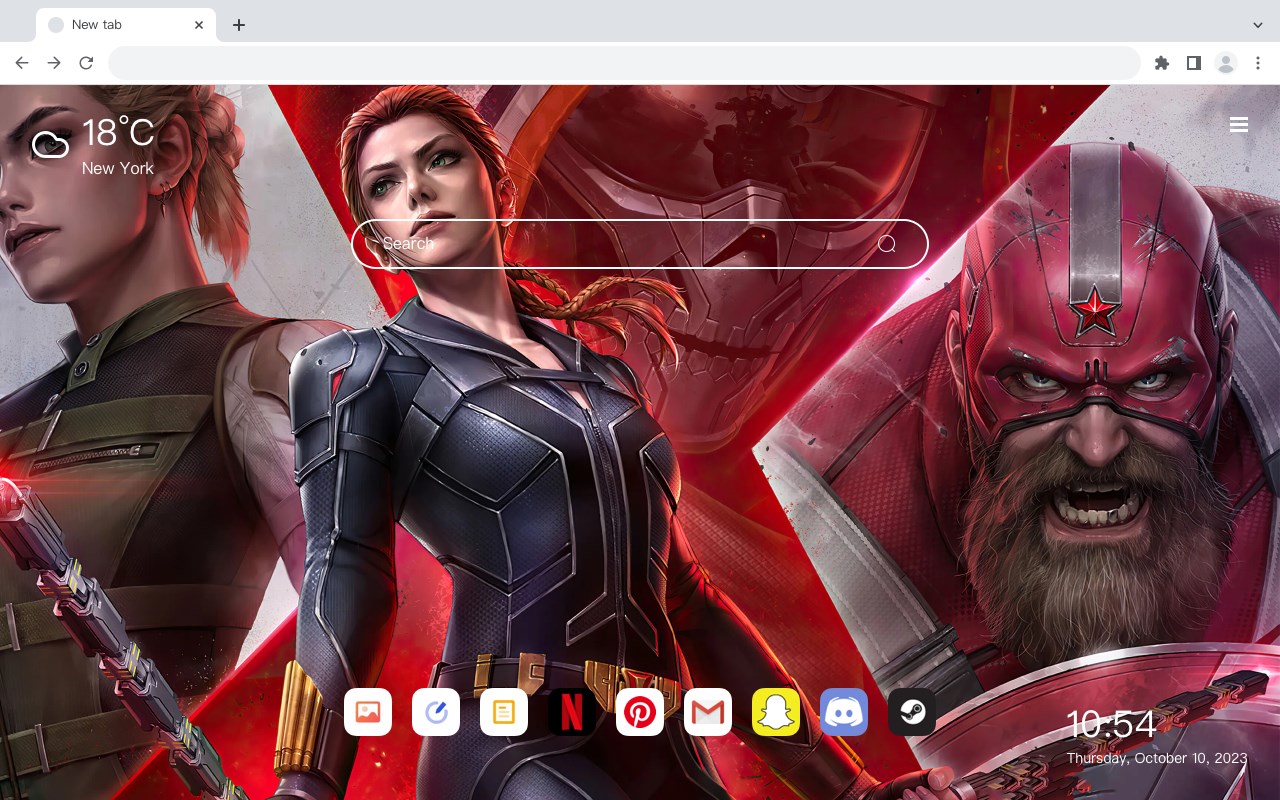Click the 10:54 clock display
Viewport: 1280px width, 800px height.
[x=1111, y=724]
